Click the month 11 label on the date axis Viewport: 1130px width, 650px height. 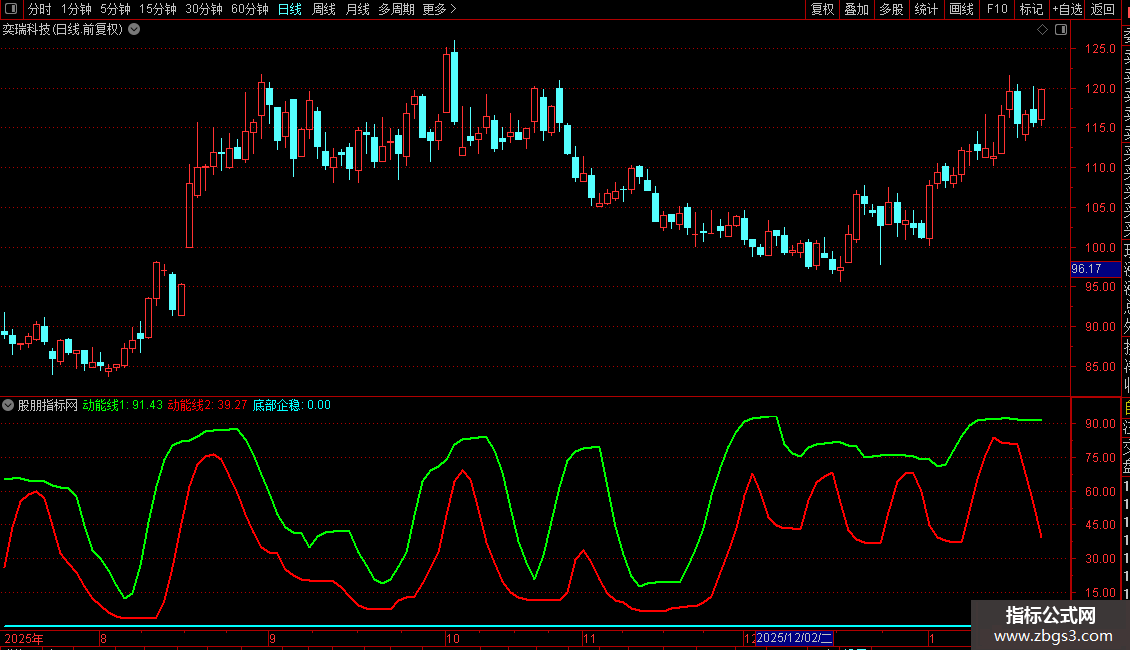(590, 638)
